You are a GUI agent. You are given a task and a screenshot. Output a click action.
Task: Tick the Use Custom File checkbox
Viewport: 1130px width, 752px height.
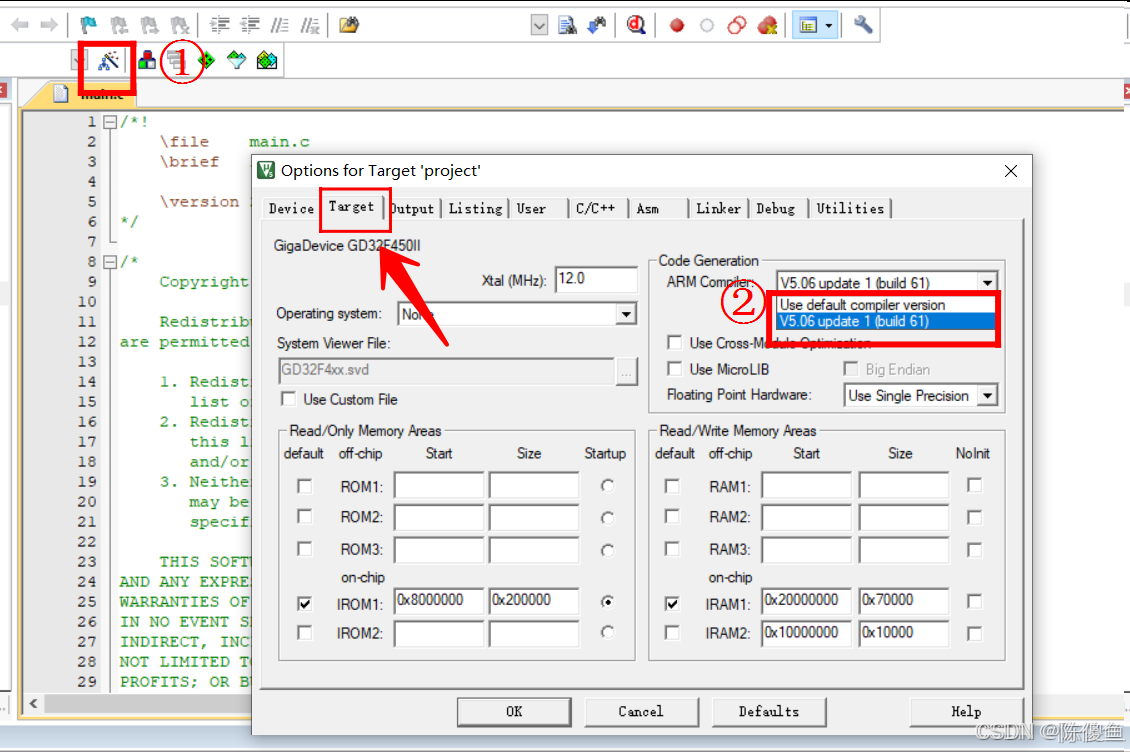[x=288, y=399]
